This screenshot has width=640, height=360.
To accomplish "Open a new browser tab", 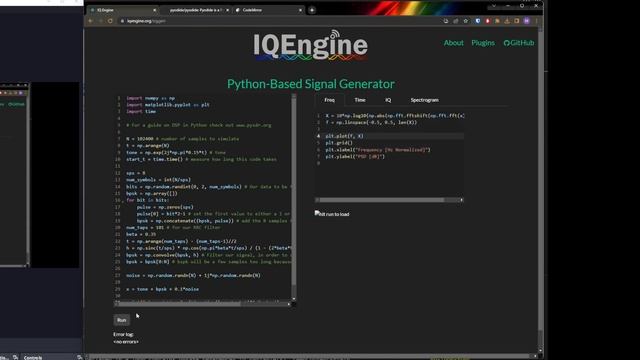I will [x=312, y=10].
